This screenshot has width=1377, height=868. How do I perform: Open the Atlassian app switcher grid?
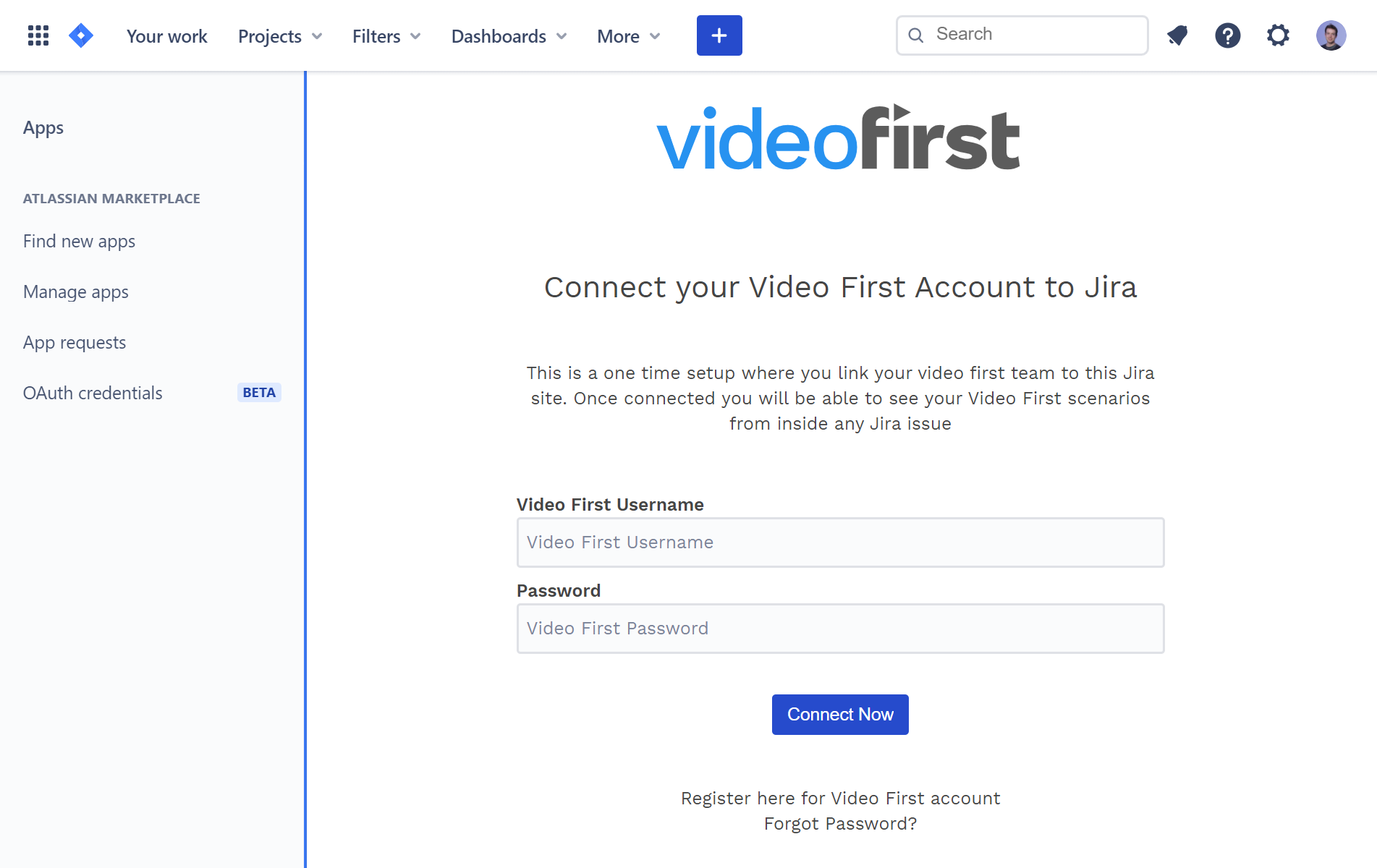coord(38,35)
